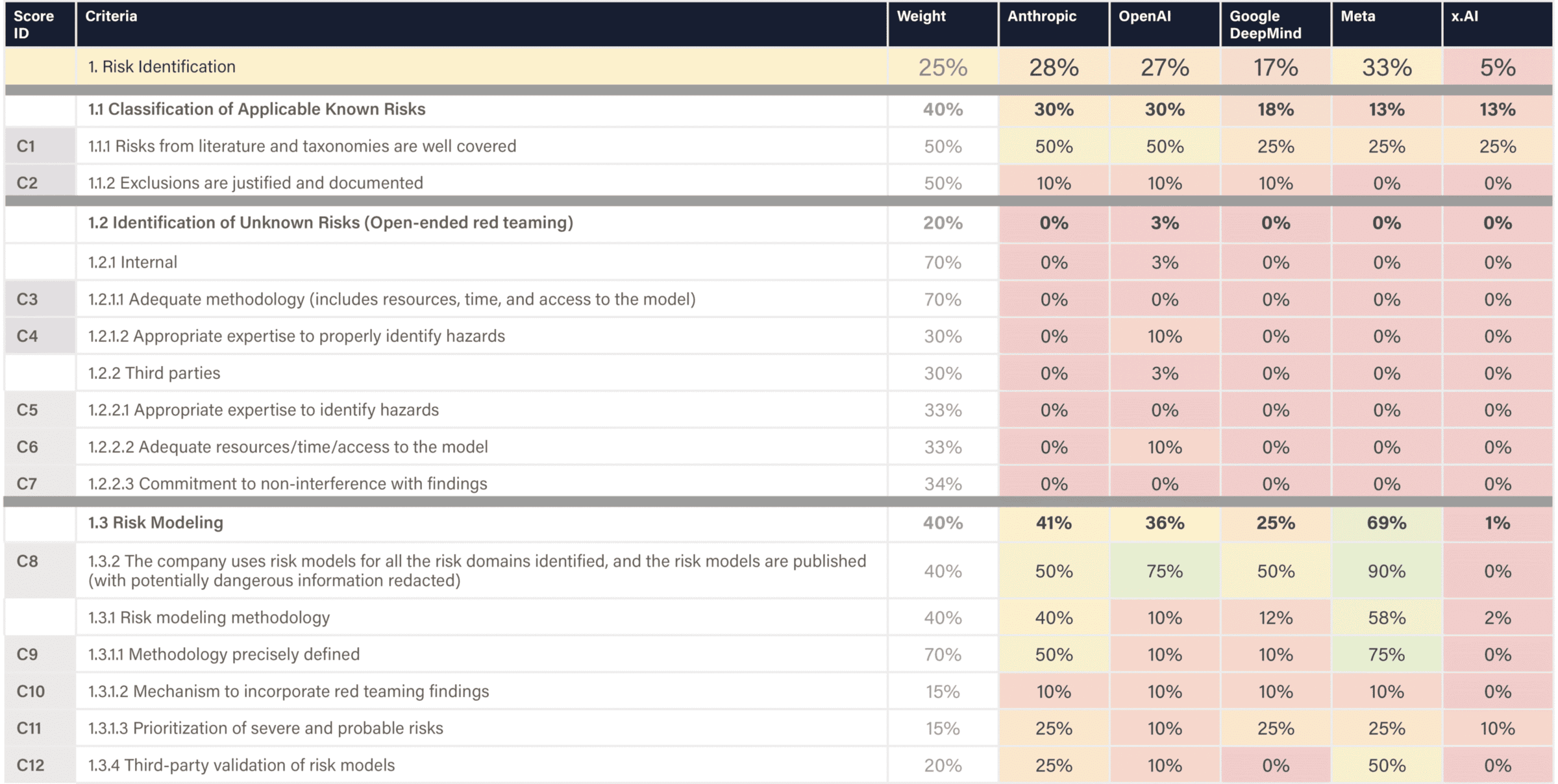The width and height of the screenshot is (1558, 784).
Task: Click 1.1.2 Exclusions are justified and documented
Action: [255, 183]
